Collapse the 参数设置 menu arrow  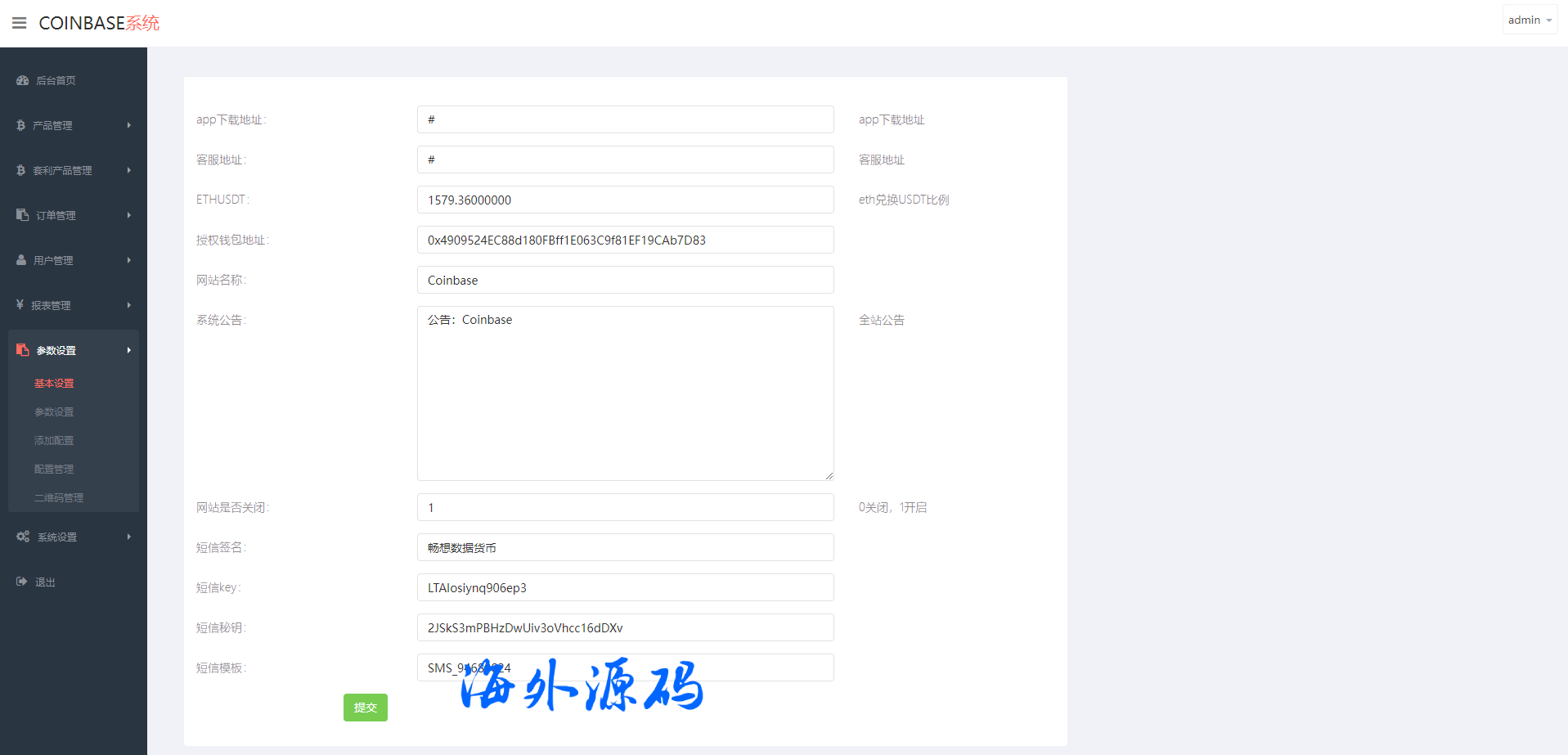[129, 350]
